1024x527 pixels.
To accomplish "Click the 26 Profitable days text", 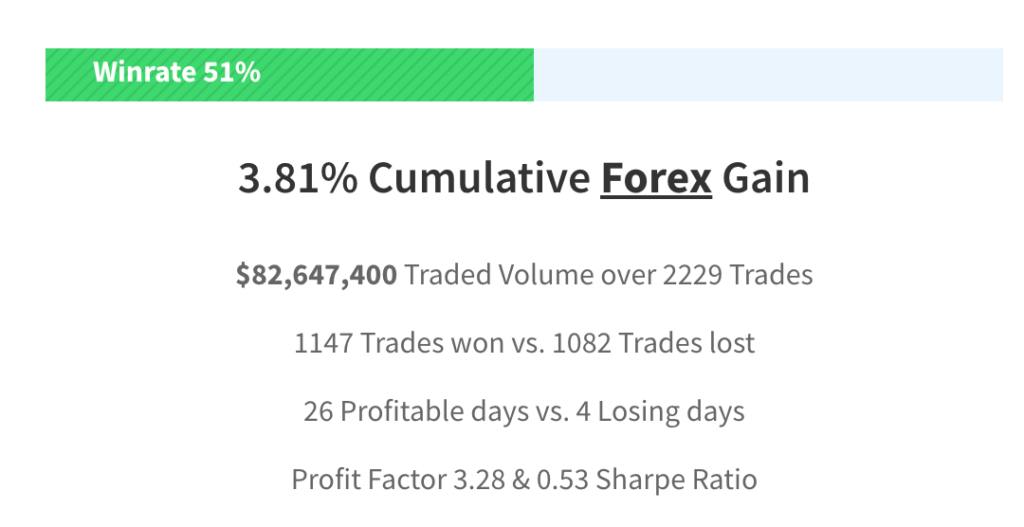I will click(x=416, y=411).
